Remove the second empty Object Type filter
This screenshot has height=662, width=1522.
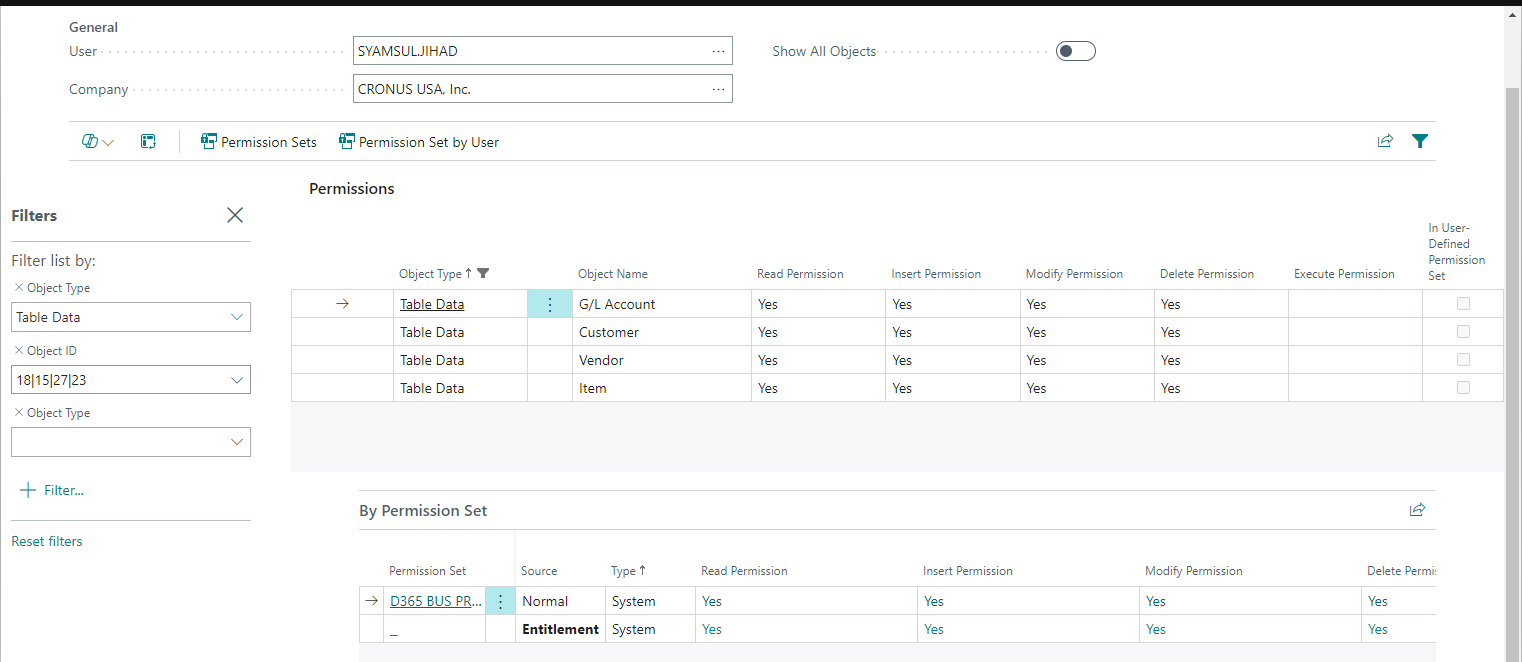(19, 413)
